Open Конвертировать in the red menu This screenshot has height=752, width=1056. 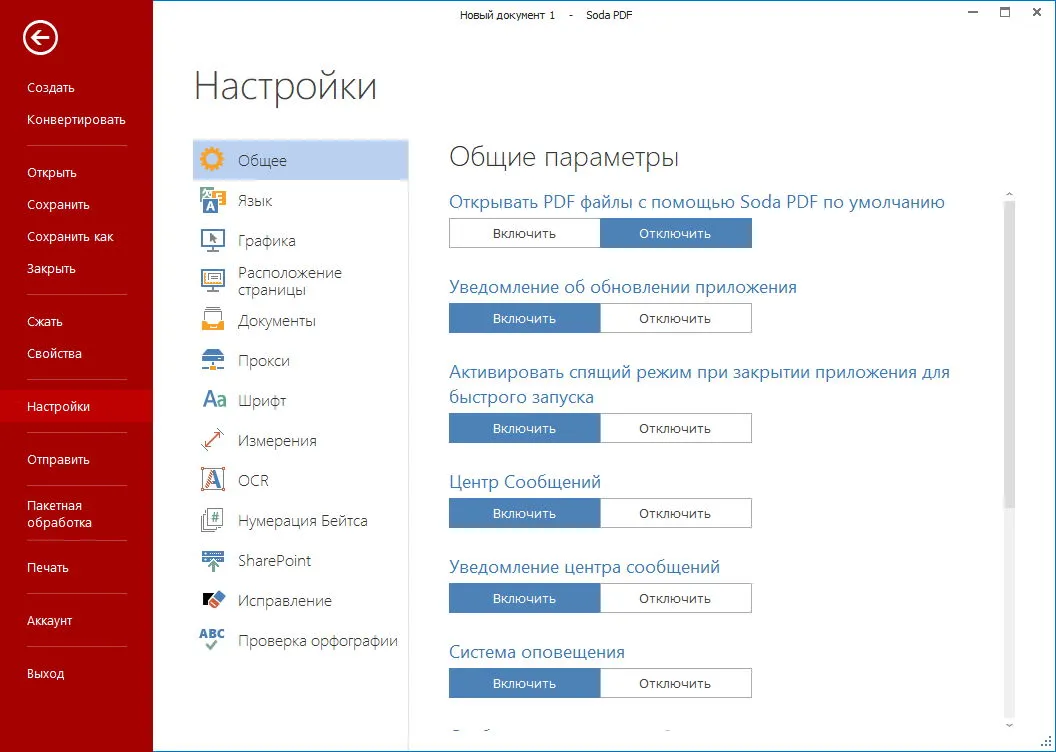tap(76, 120)
